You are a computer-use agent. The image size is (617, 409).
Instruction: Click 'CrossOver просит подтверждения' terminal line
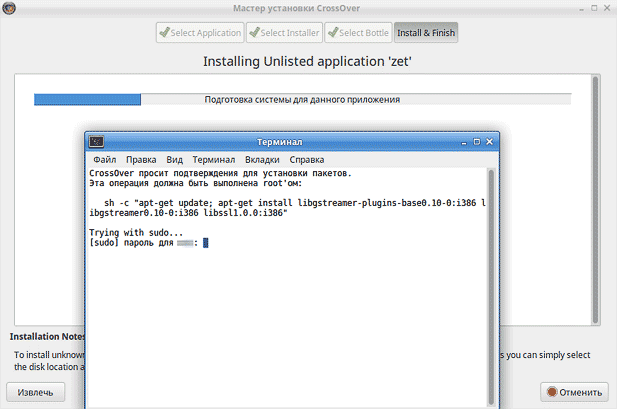click(x=220, y=173)
